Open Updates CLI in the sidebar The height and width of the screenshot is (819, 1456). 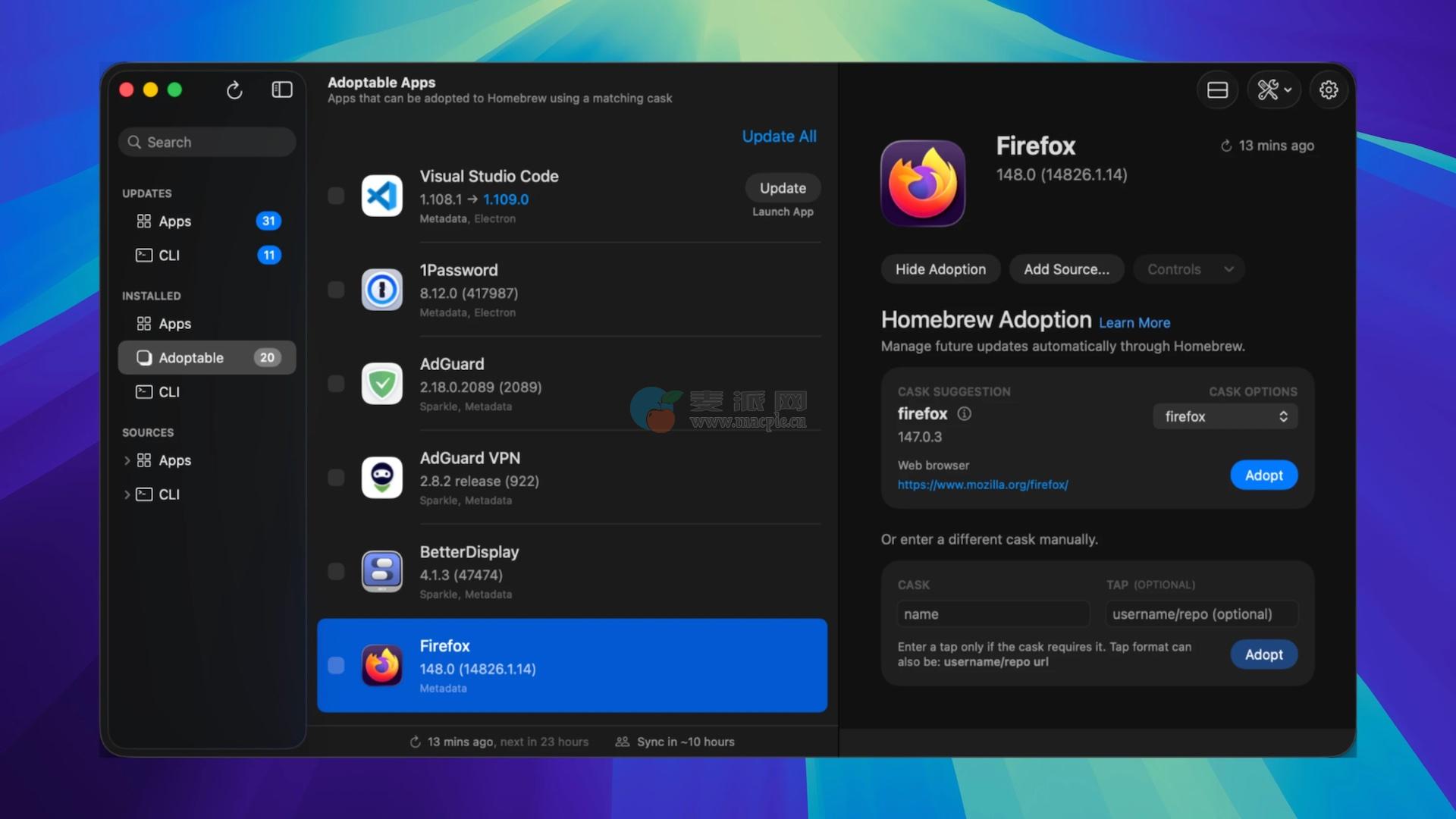click(x=168, y=256)
